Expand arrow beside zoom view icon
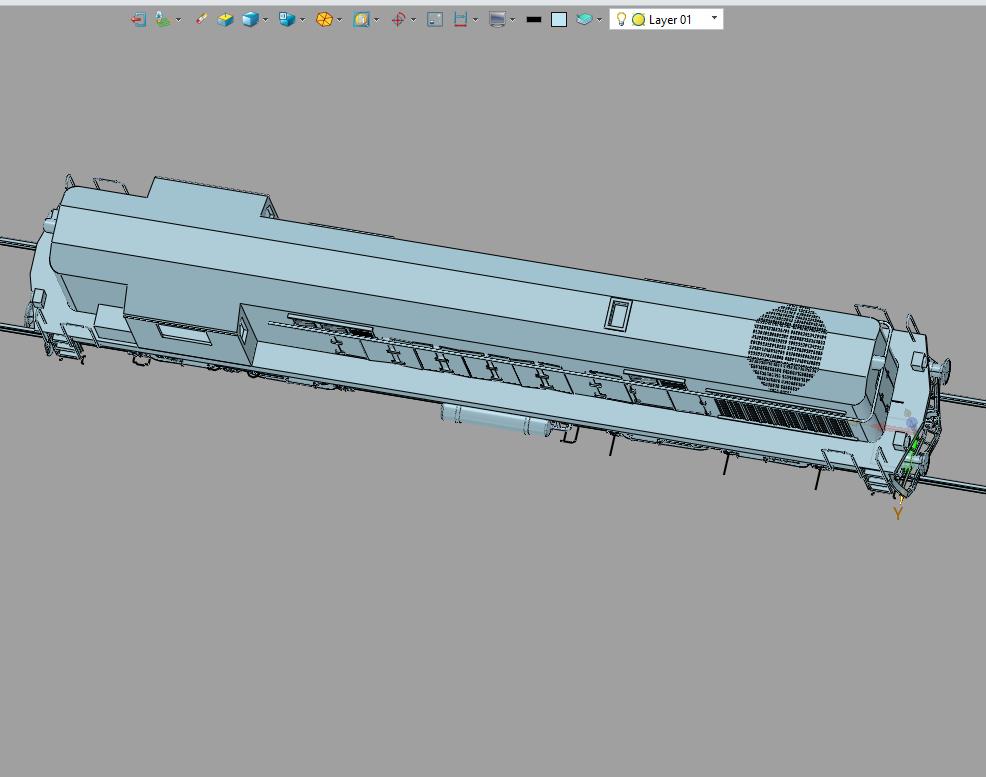 (x=377, y=19)
